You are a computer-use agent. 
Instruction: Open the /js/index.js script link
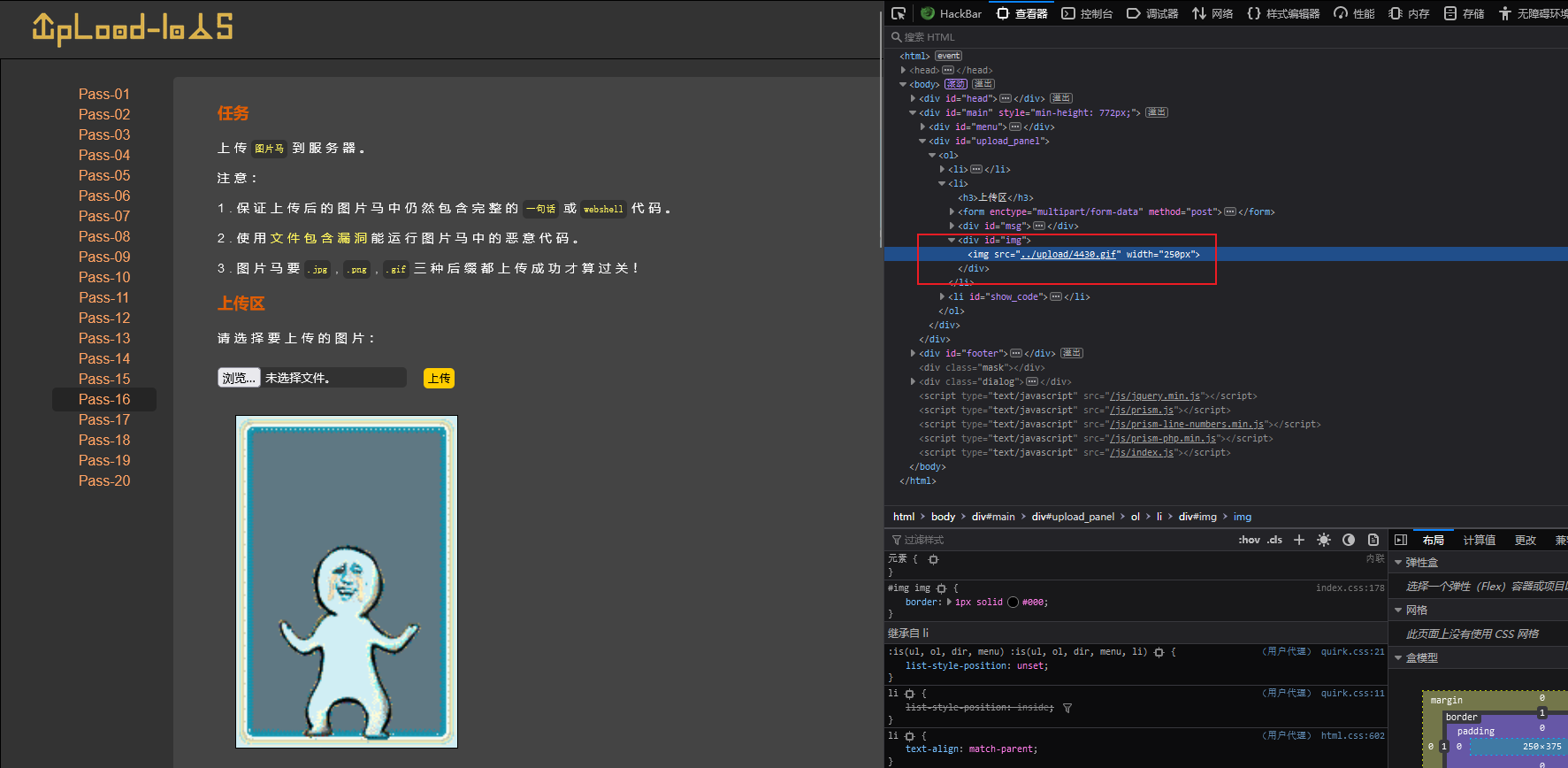[1142, 452]
